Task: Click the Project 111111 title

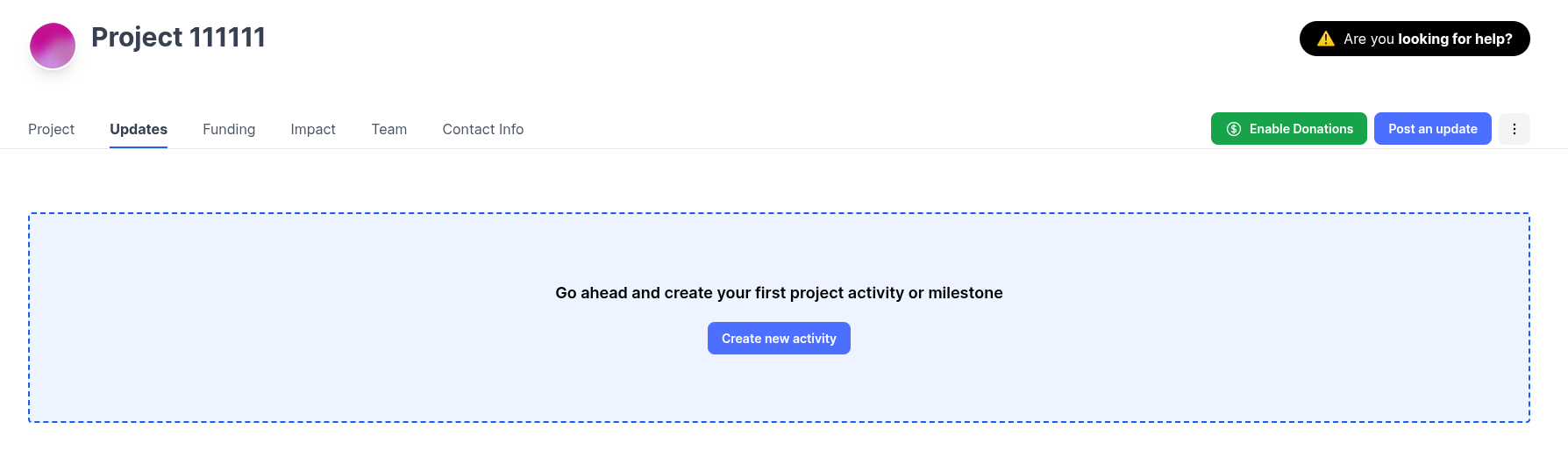Action: [178, 37]
